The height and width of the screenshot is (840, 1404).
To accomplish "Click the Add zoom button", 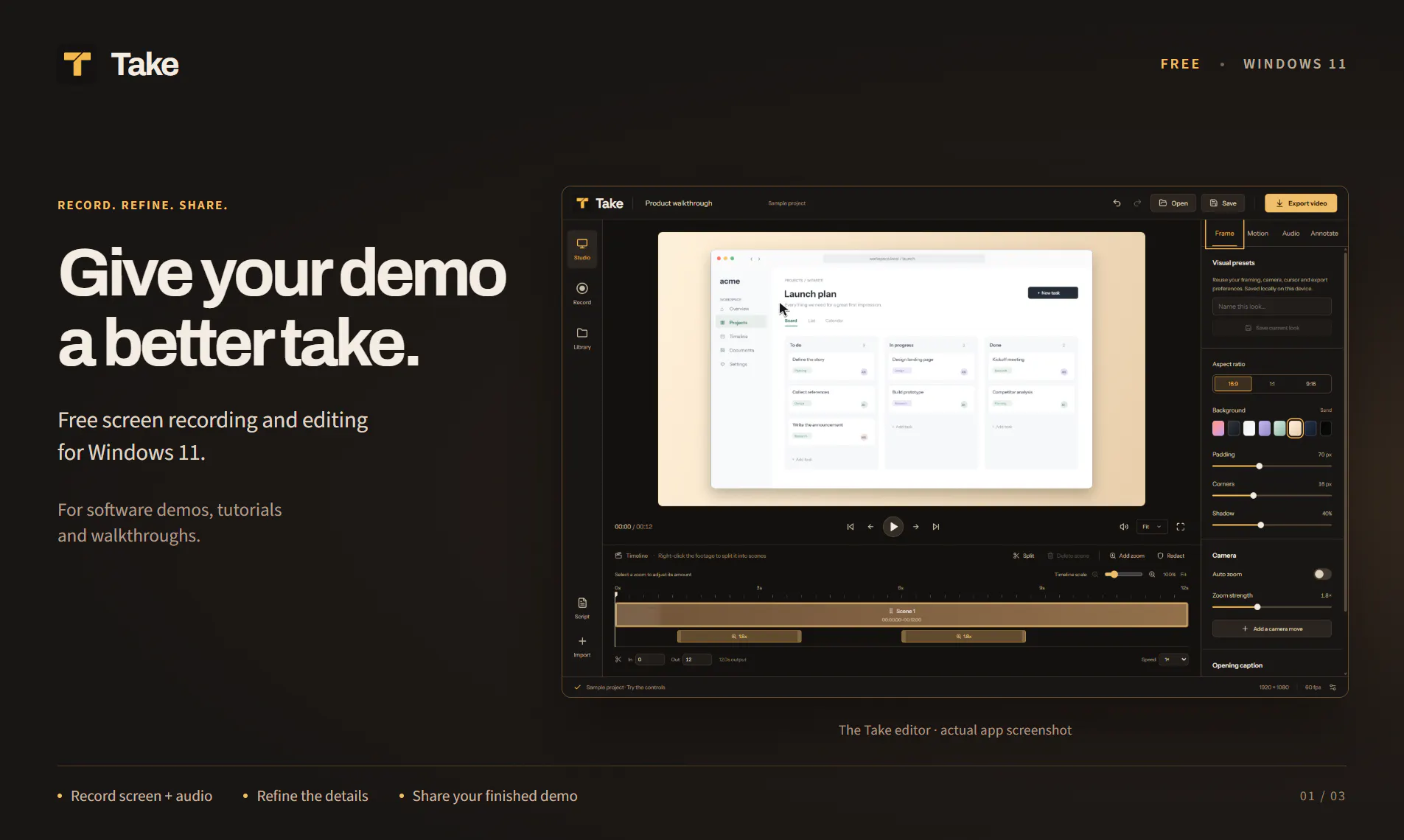I will click(1127, 556).
